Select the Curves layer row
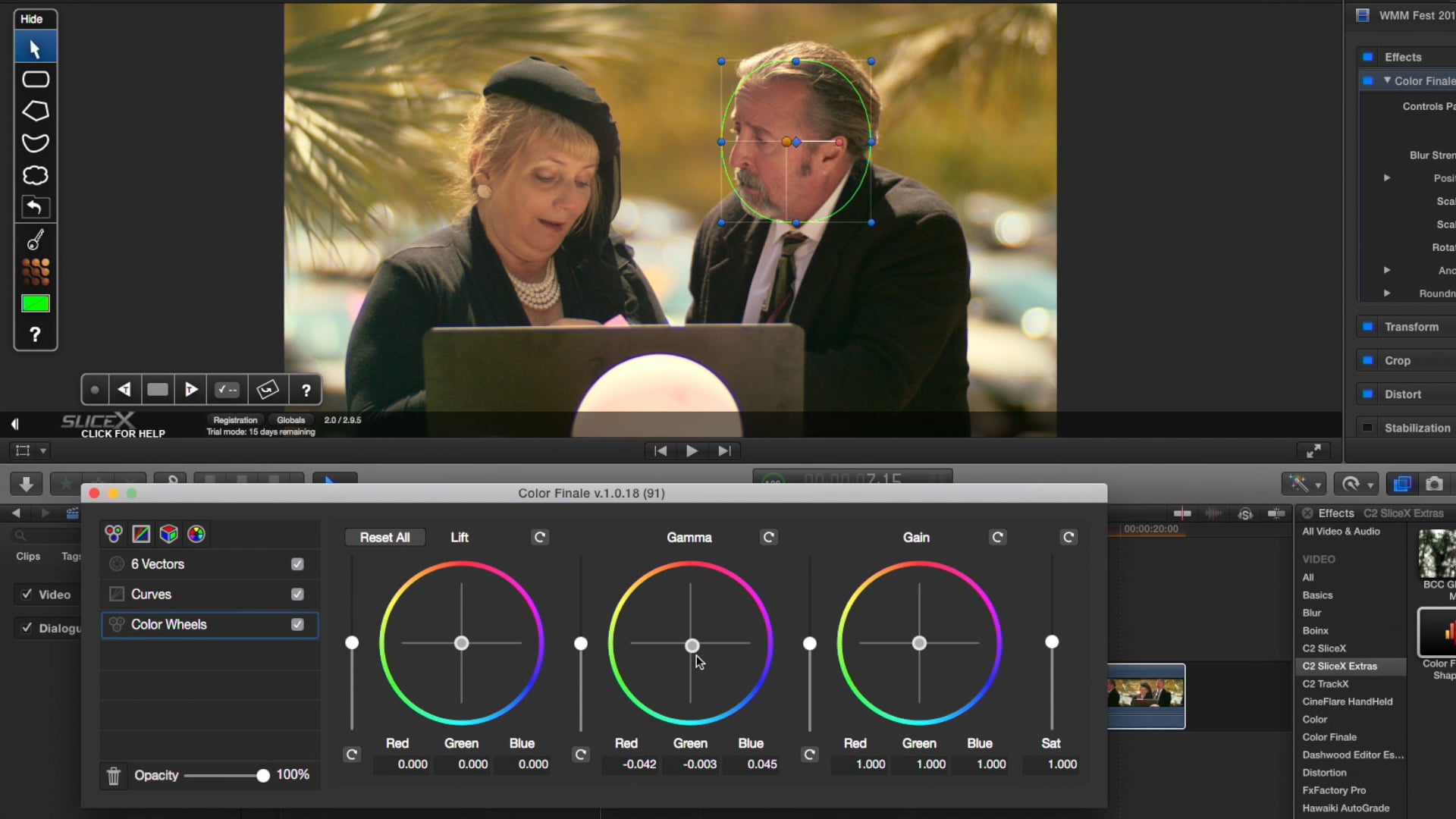This screenshot has width=1456, height=819. (x=209, y=595)
